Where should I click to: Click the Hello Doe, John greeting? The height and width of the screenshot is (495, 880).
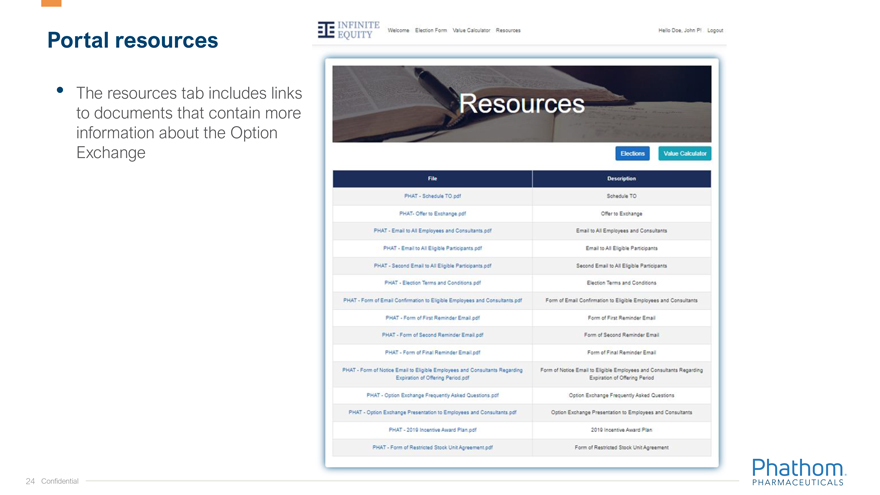[x=680, y=30]
